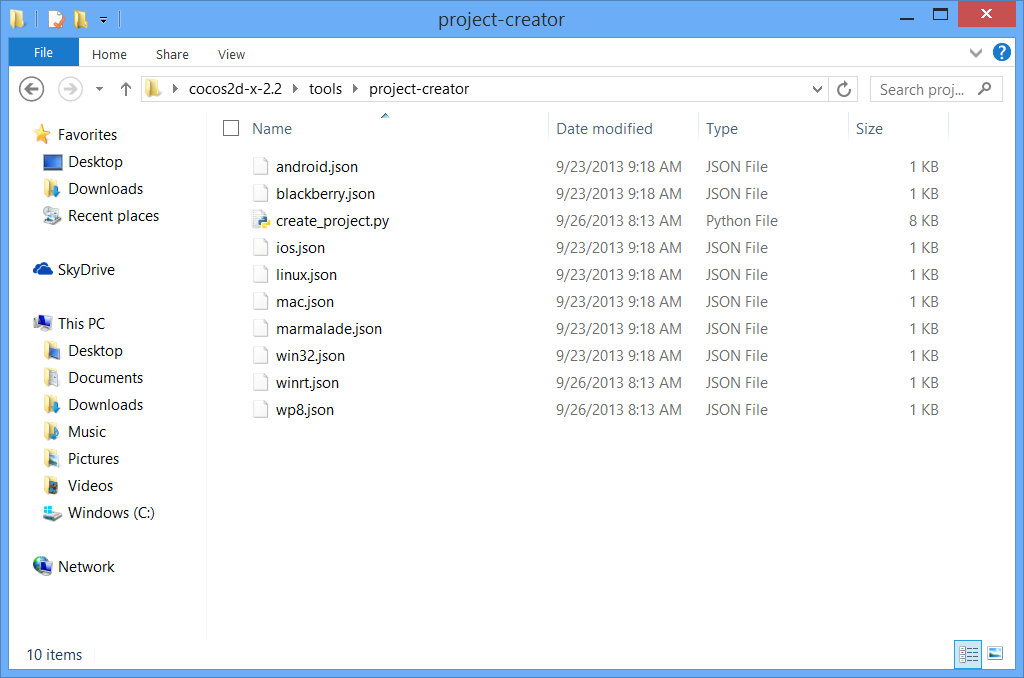
Task: Switch to Details view in status bar
Action: 968,654
